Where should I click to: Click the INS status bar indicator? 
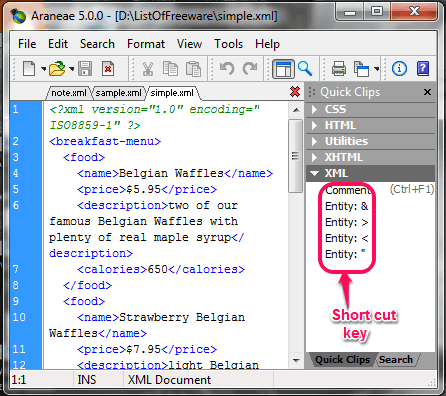coord(87,380)
